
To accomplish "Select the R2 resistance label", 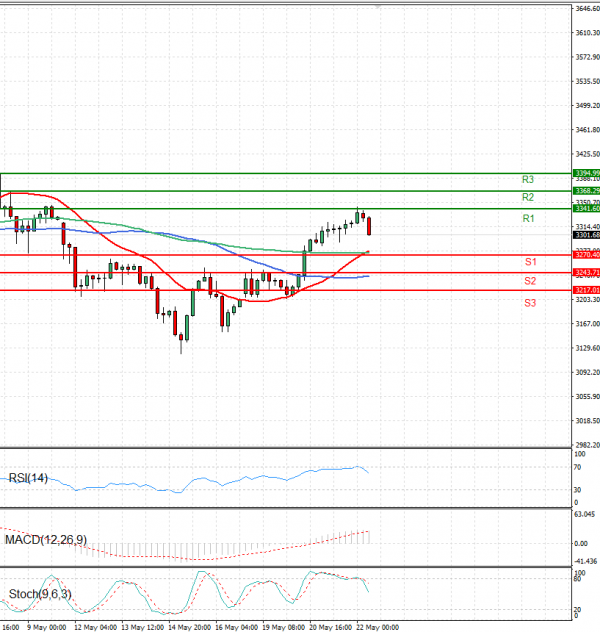I will (528, 197).
